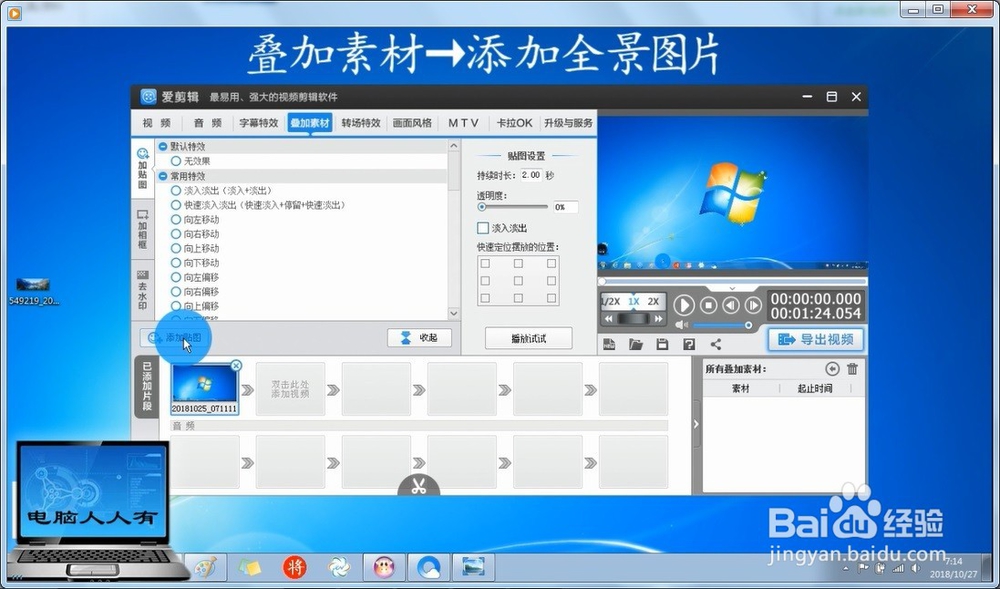The image size is (1000, 589).
Task: Click the 导出视频 button
Action: pos(816,340)
